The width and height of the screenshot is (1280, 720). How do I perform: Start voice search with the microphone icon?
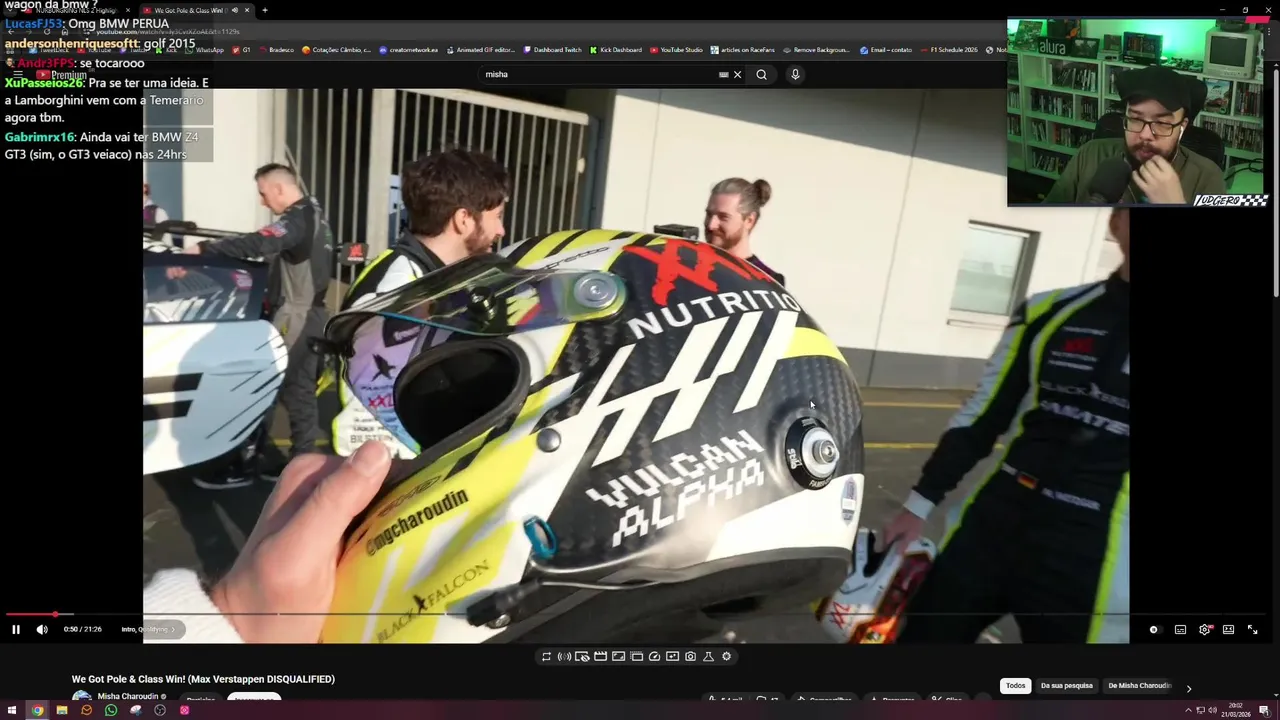795,74
